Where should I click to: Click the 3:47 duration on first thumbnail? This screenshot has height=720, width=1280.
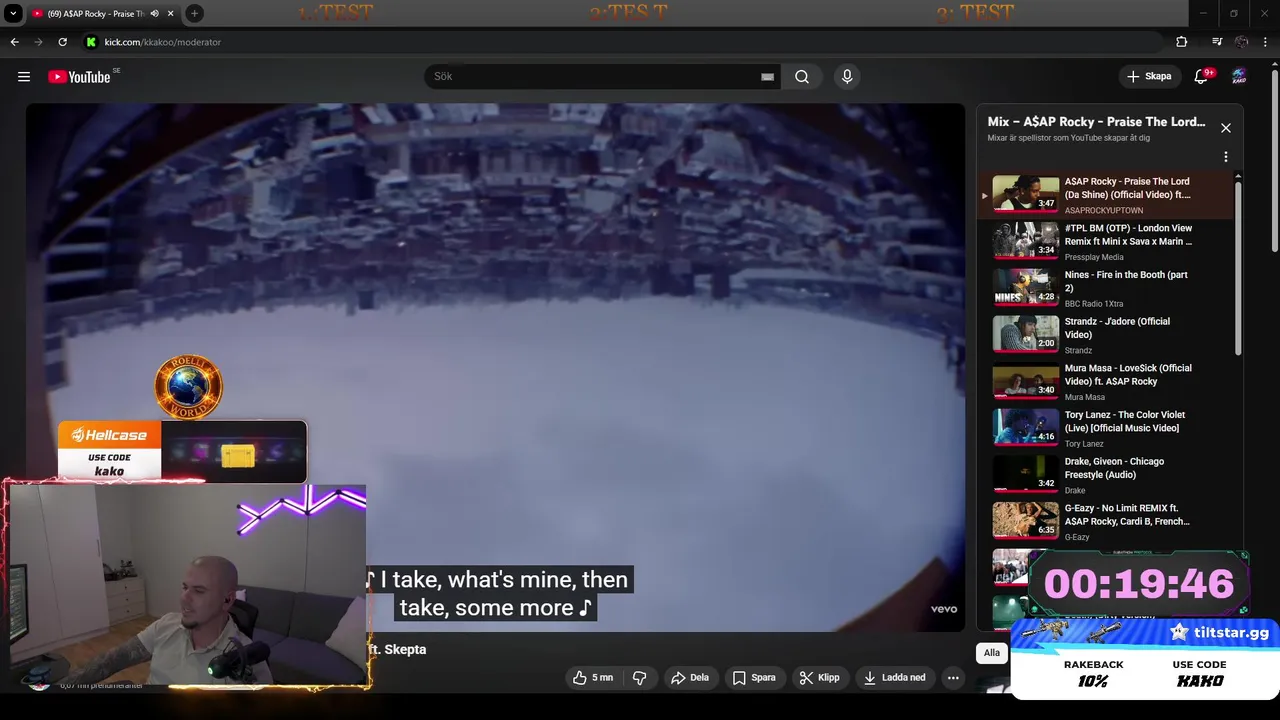coord(1046,204)
